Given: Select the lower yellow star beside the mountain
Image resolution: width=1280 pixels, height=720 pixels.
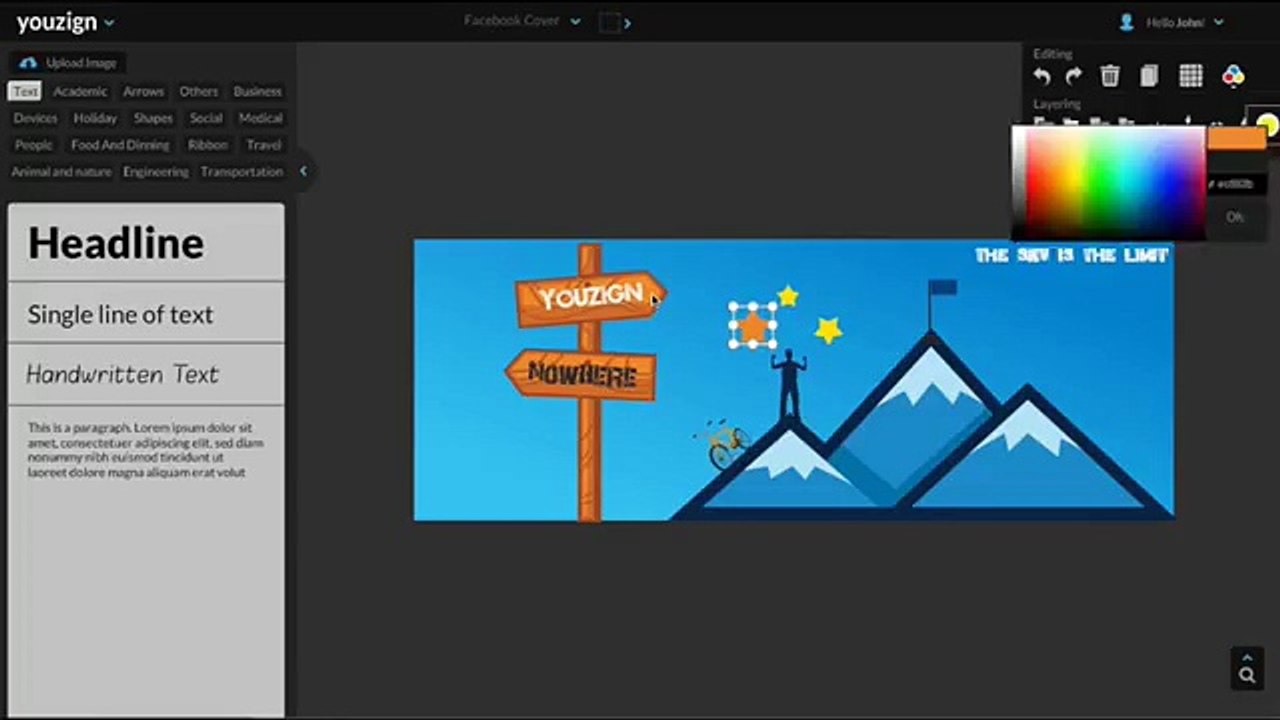Looking at the screenshot, I should tap(828, 329).
